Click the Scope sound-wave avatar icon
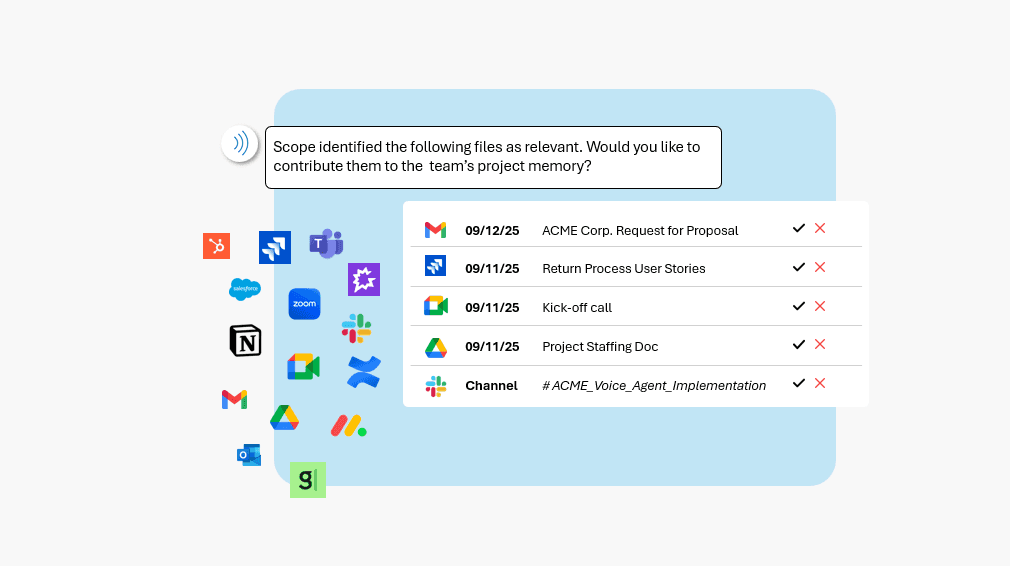This screenshot has width=1010, height=566. (240, 144)
